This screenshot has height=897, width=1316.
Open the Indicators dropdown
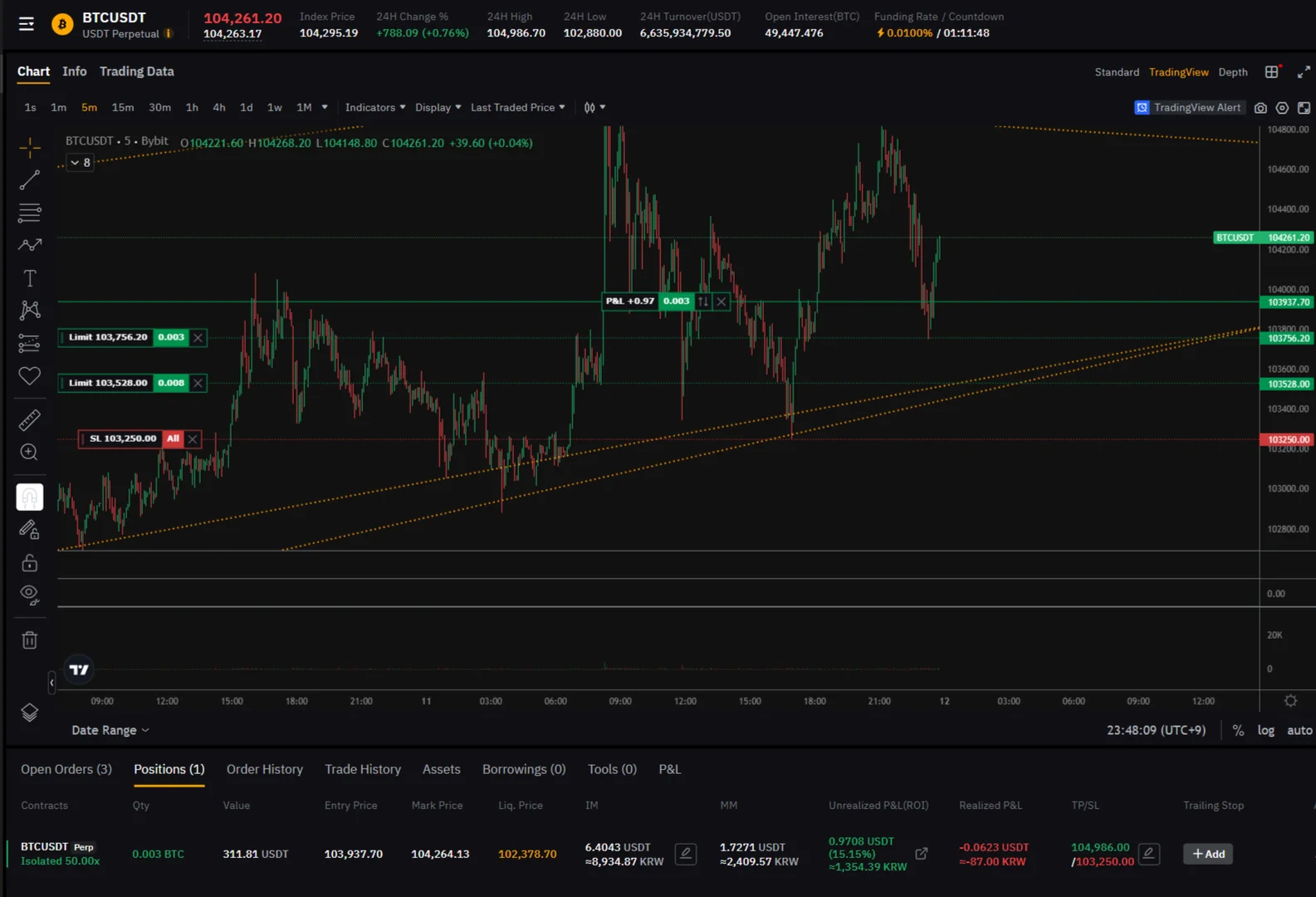pos(375,107)
